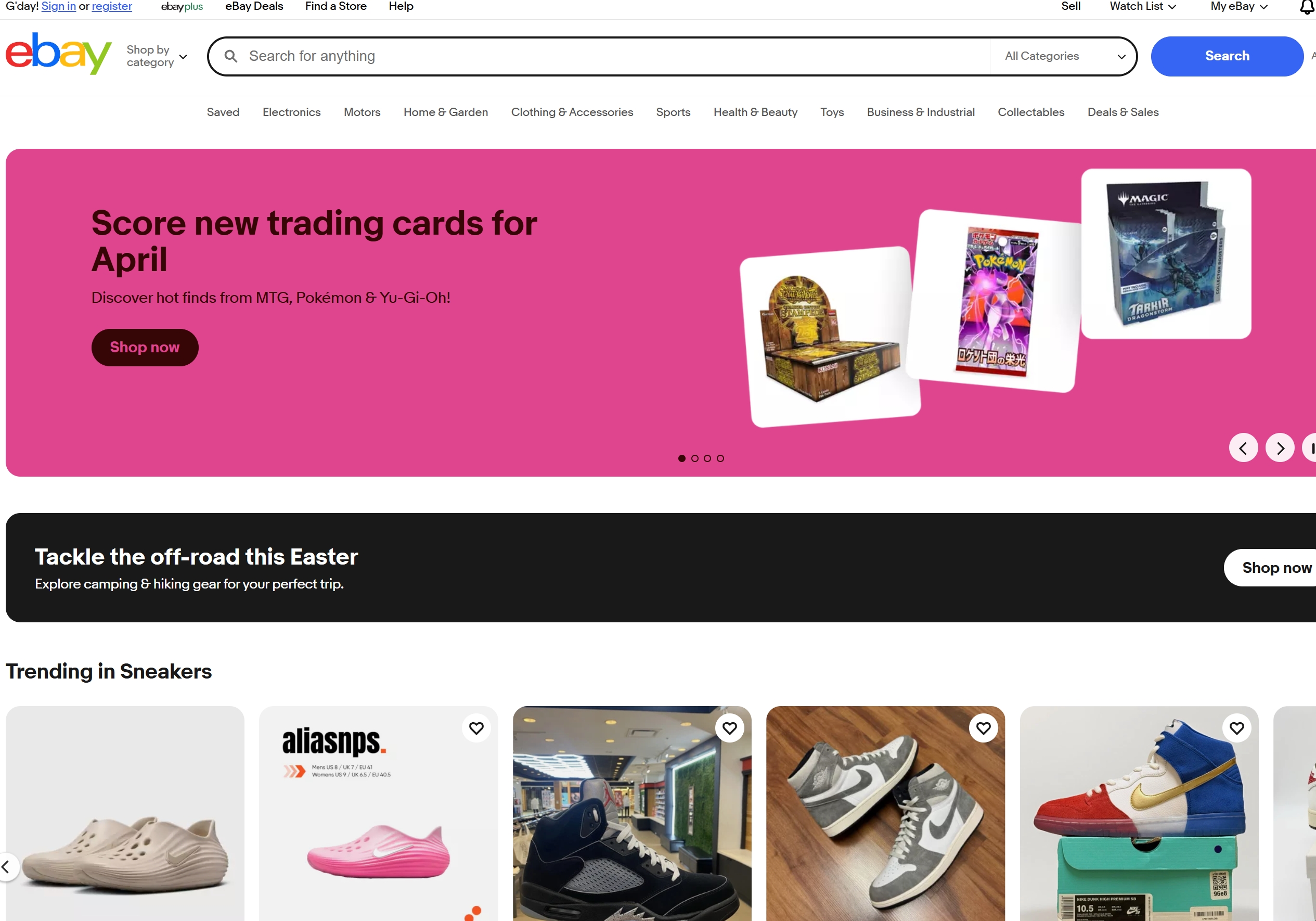Expand the Watch List dropdown
Viewport: 1316px width, 921px height.
[1143, 6]
